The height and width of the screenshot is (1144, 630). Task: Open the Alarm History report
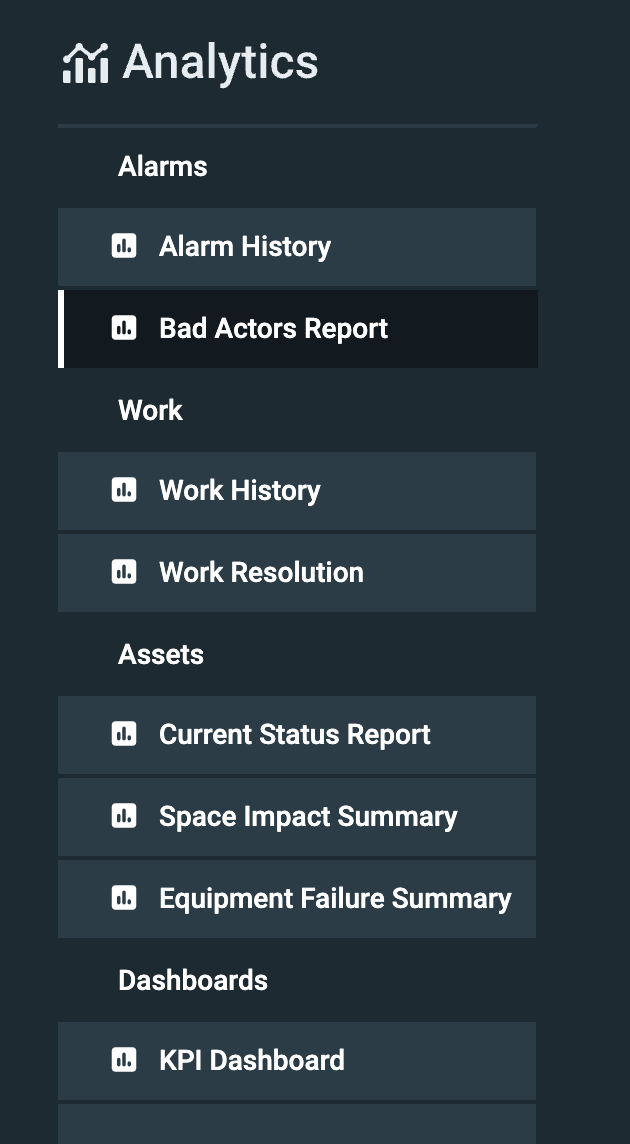click(245, 246)
